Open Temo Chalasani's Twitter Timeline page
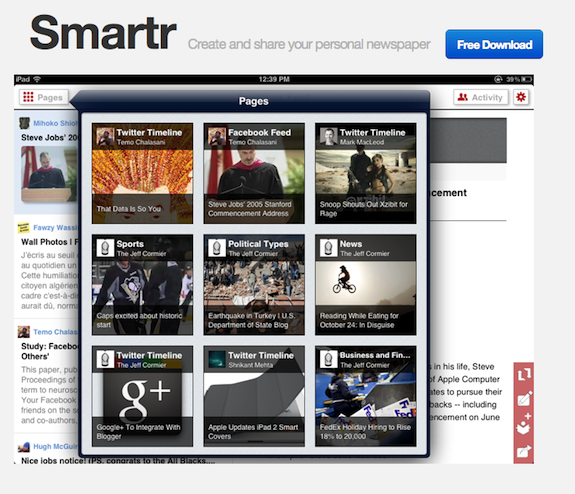575x494 pixels. pos(142,173)
